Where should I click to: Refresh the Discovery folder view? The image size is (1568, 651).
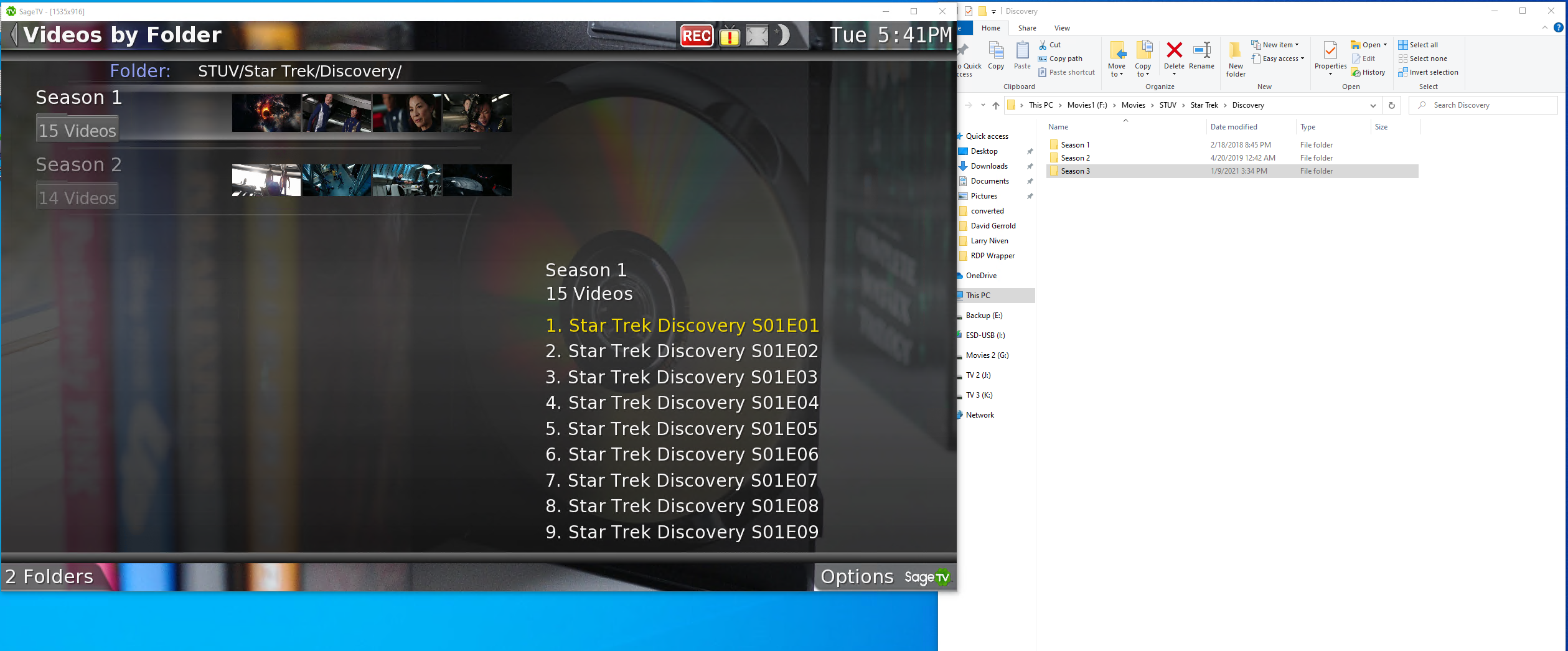pyautogui.click(x=1392, y=105)
